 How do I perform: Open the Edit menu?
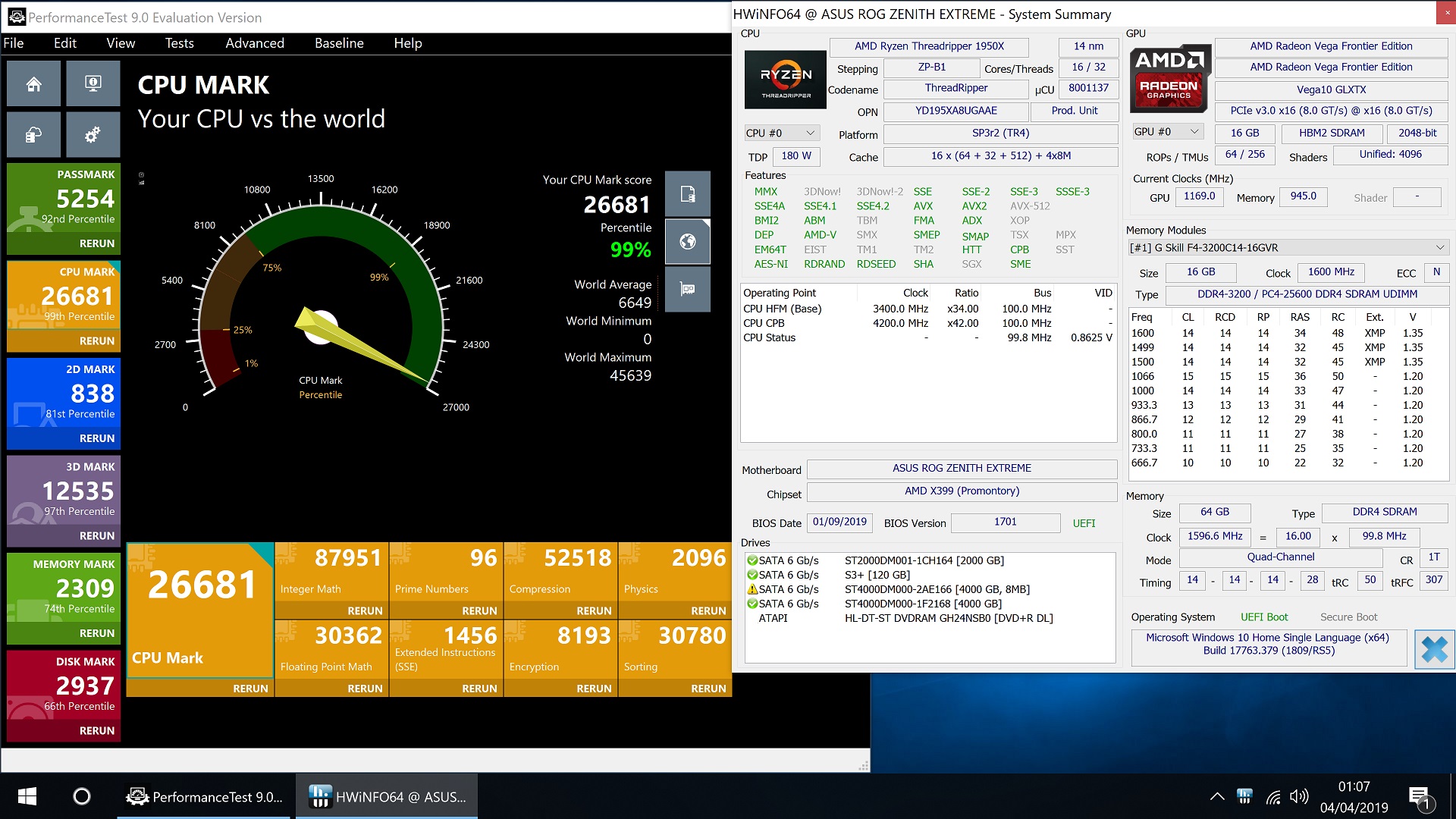[x=65, y=43]
